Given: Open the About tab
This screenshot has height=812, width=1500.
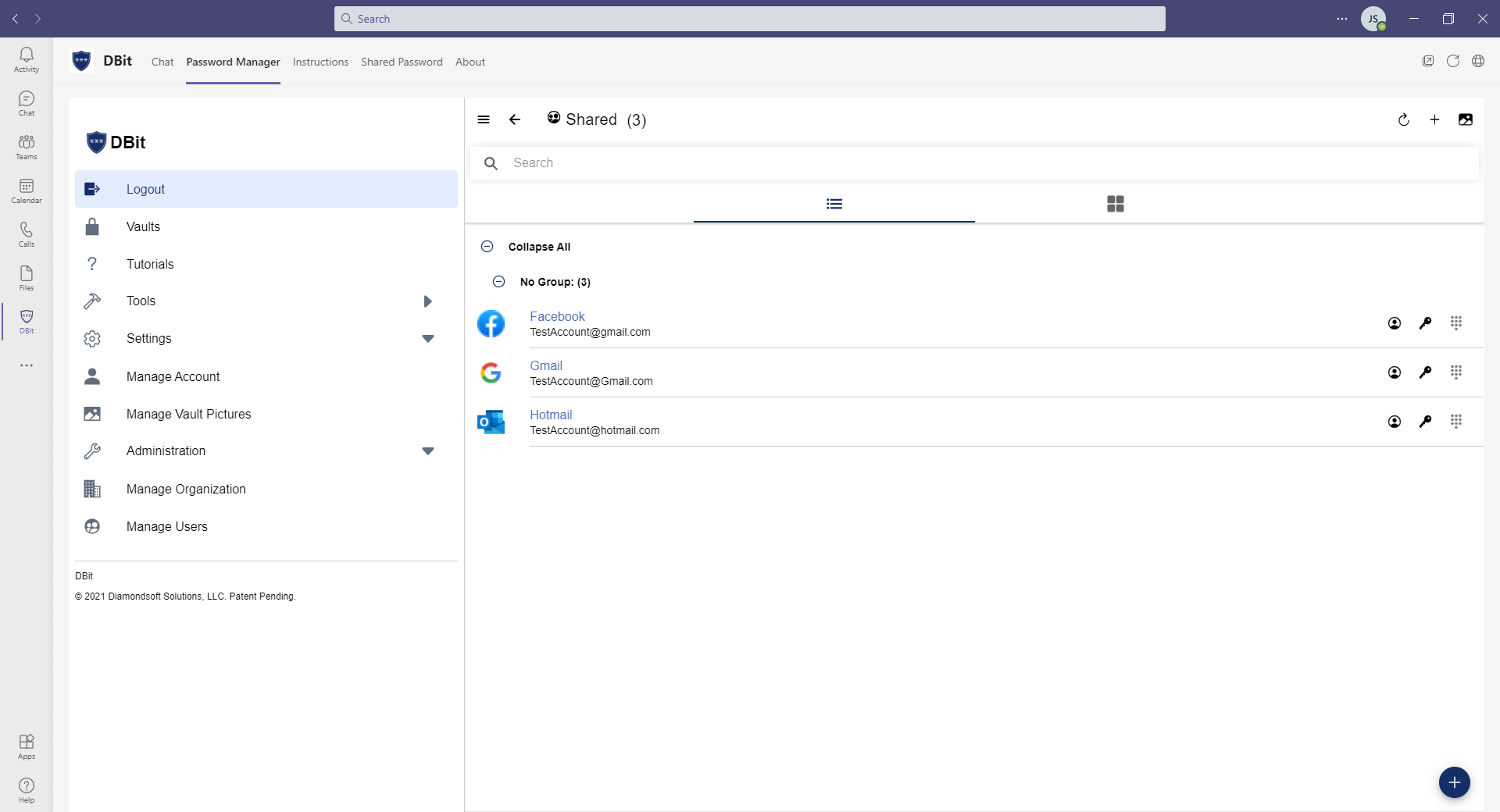Looking at the screenshot, I should (x=470, y=62).
